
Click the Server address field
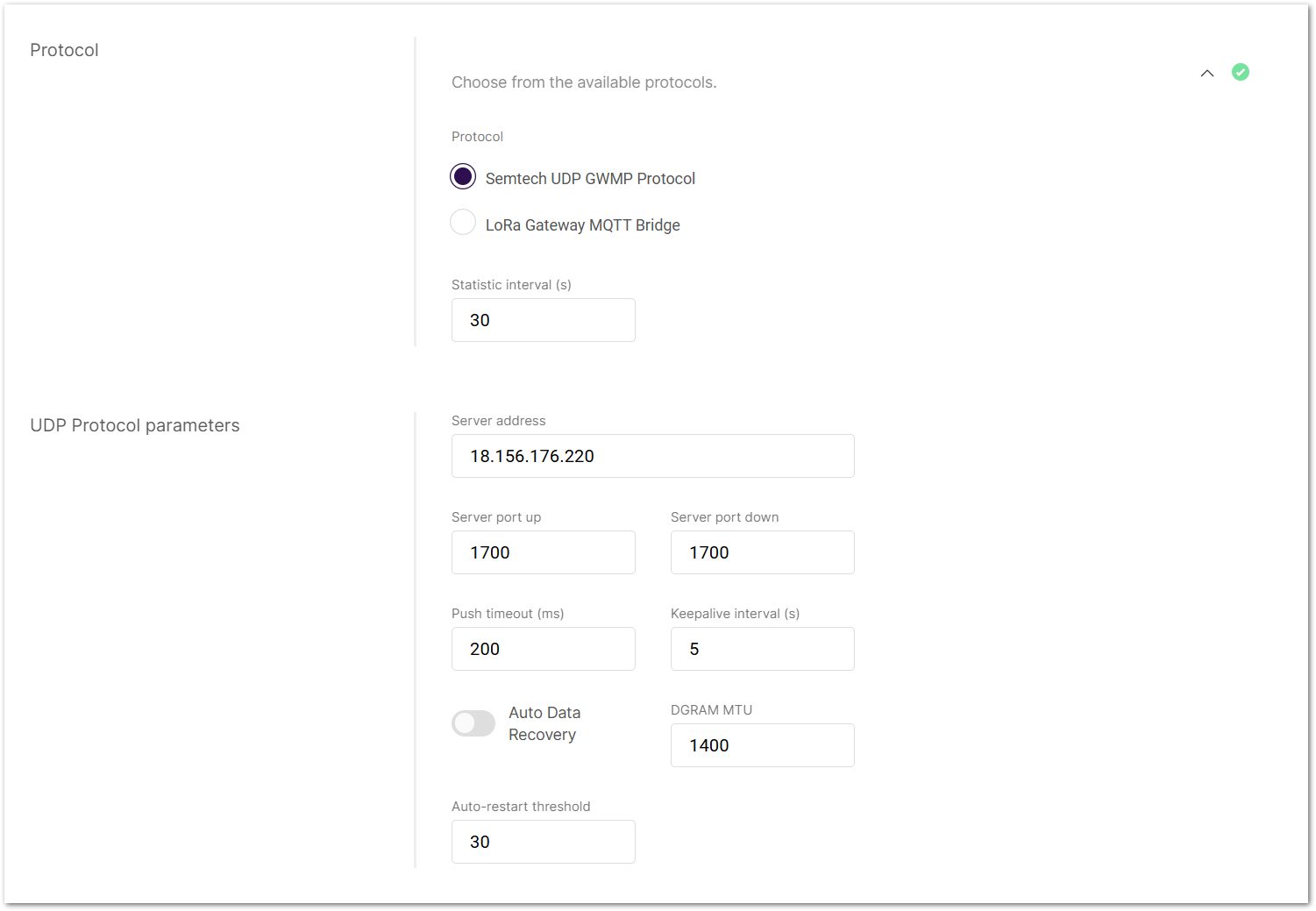coord(652,456)
